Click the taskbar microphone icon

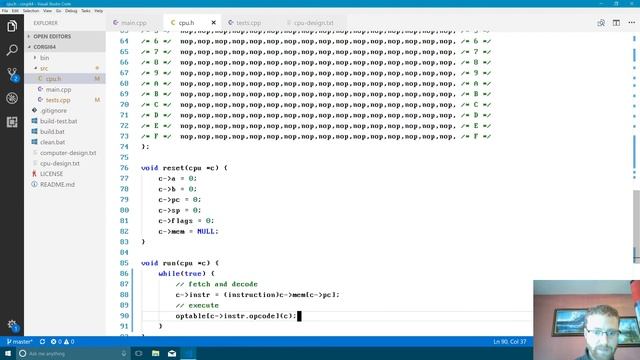pyautogui.click(x=124, y=353)
